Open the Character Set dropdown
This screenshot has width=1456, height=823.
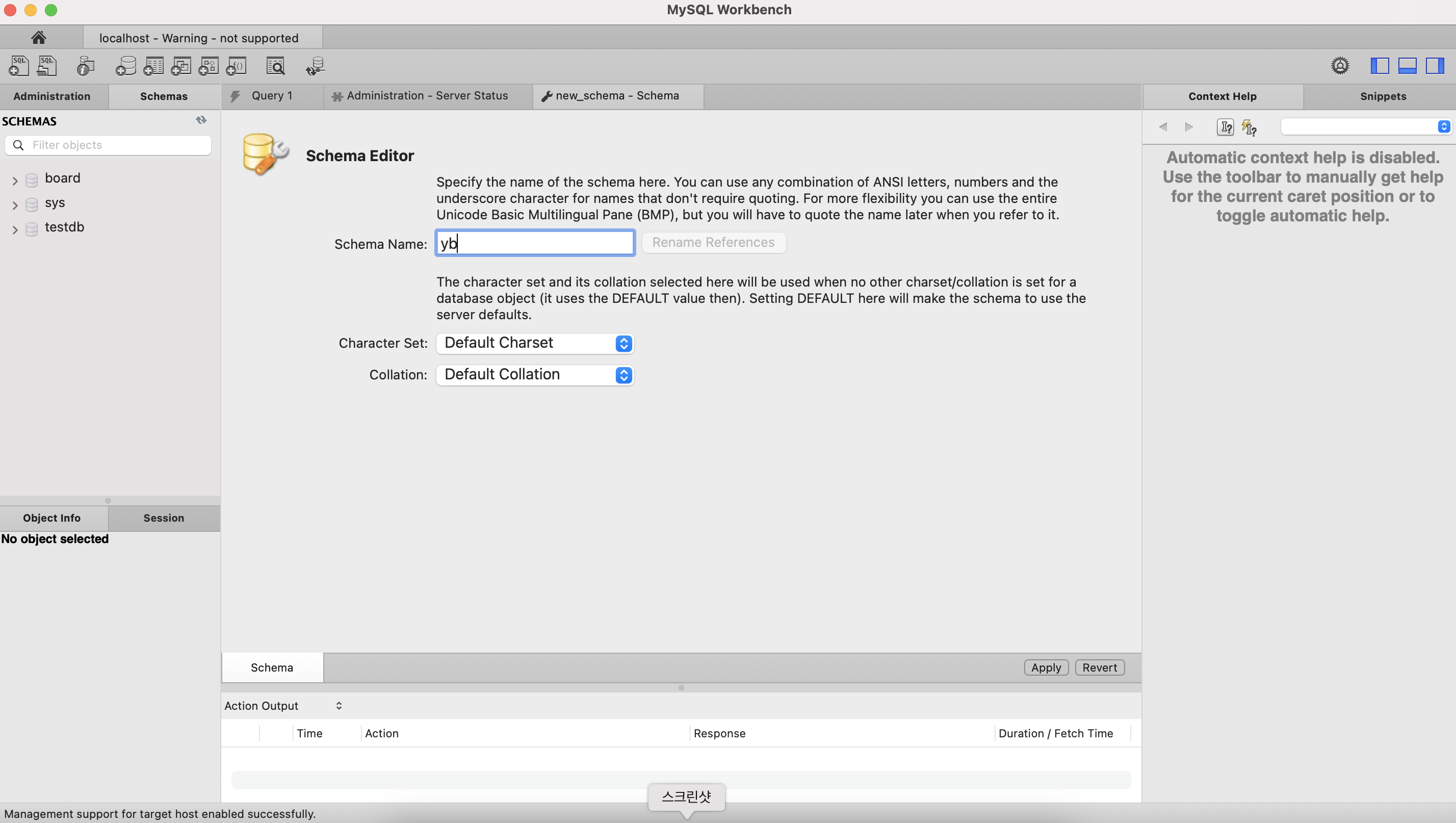(x=535, y=343)
